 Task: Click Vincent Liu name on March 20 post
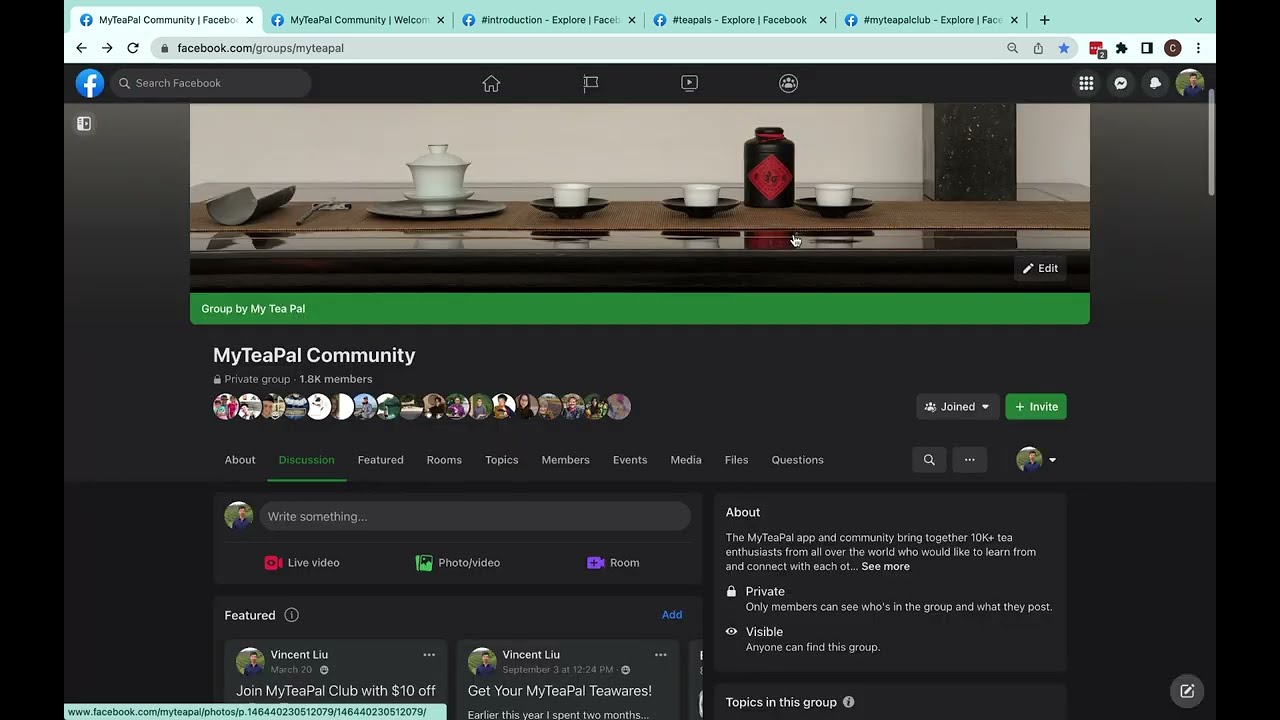coord(299,655)
